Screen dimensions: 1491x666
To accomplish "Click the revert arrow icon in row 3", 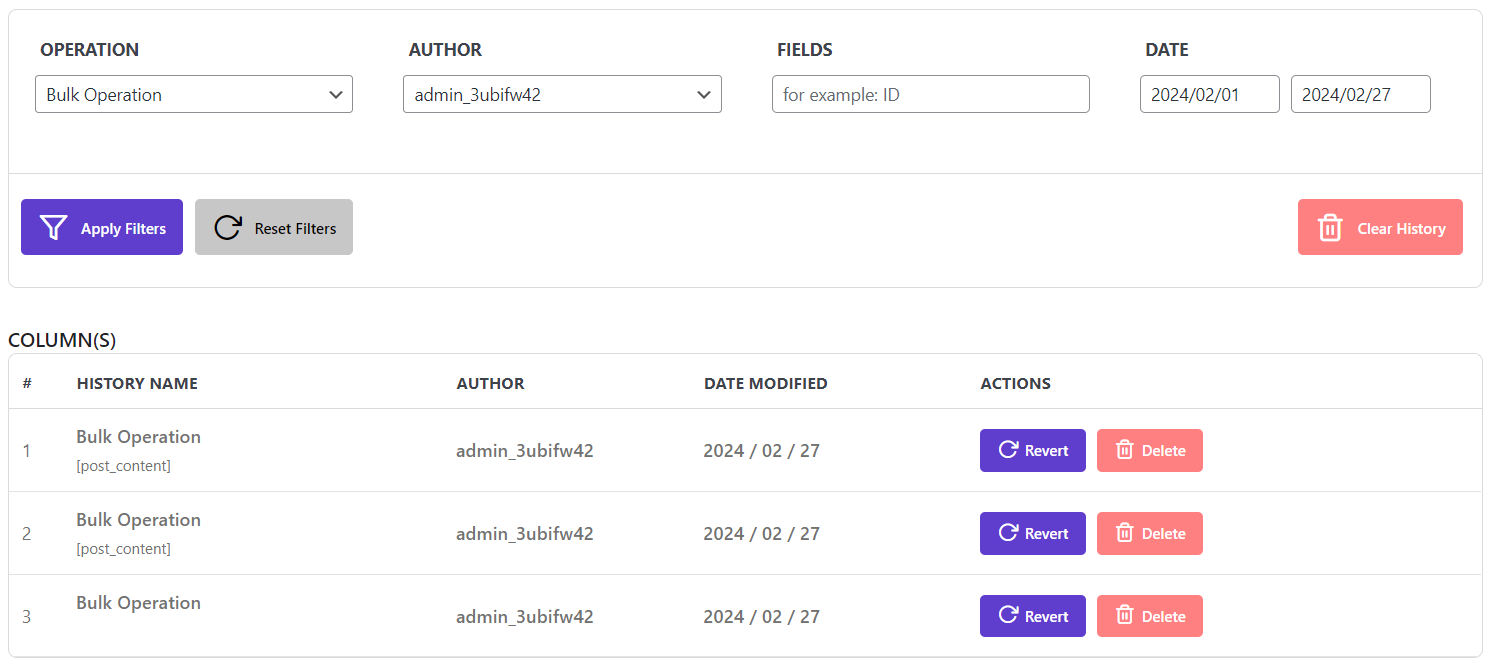I will point(1008,616).
